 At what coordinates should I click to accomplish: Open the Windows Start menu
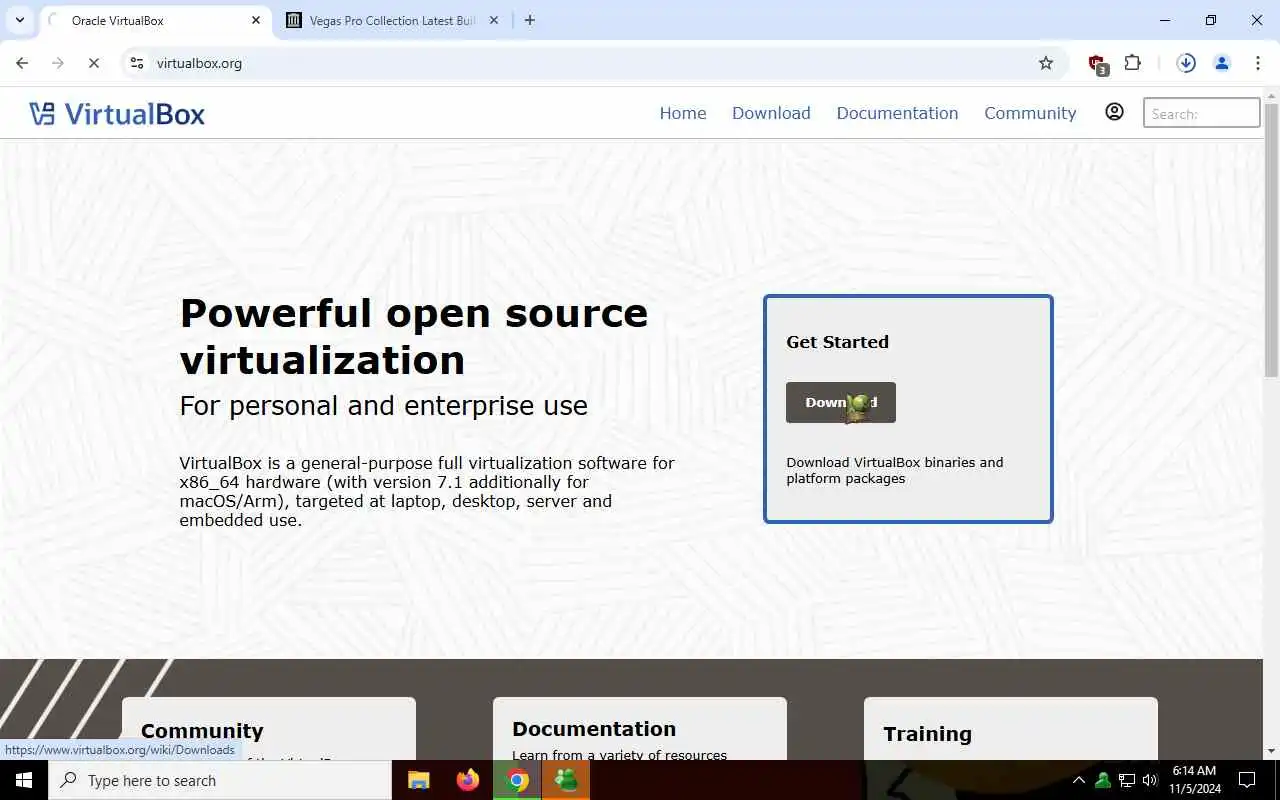click(x=24, y=780)
